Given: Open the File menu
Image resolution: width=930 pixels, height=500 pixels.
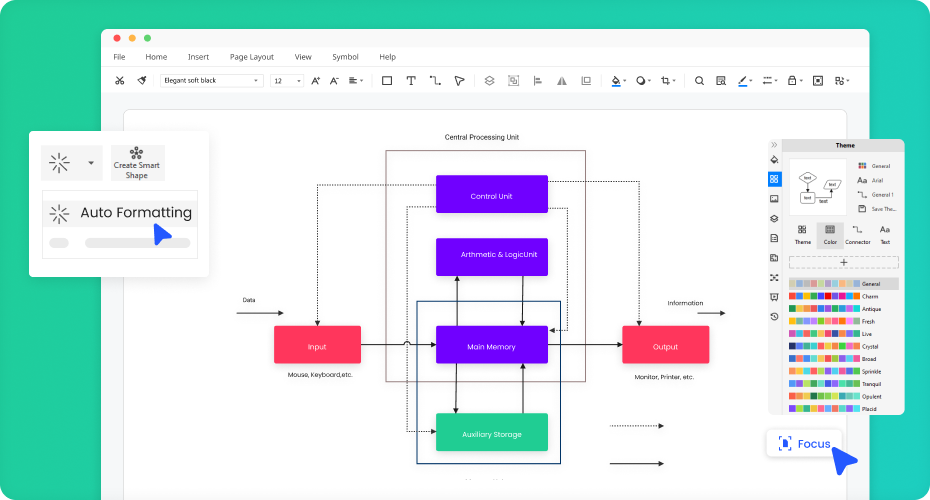Looking at the screenshot, I should tap(119, 57).
